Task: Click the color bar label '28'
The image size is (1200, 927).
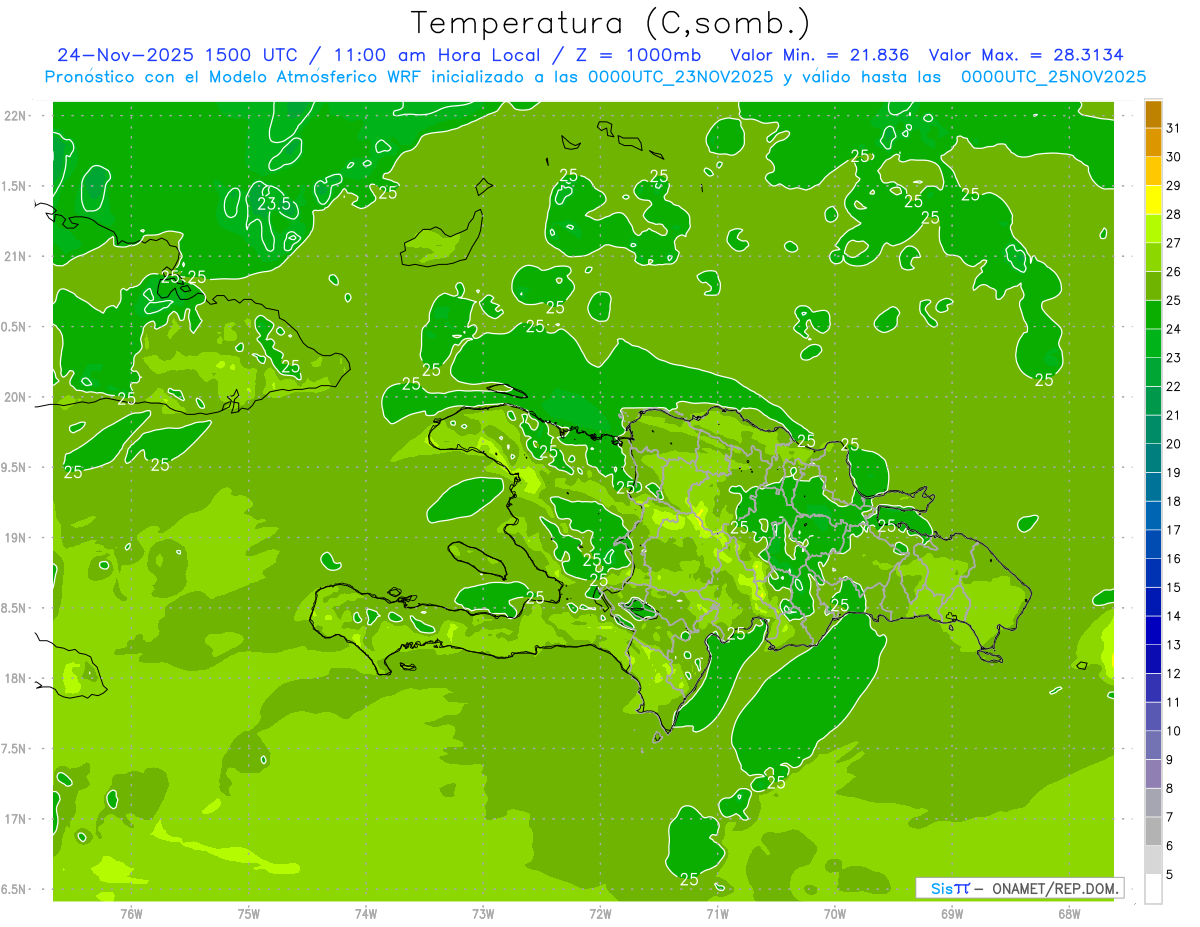Action: tap(1174, 215)
